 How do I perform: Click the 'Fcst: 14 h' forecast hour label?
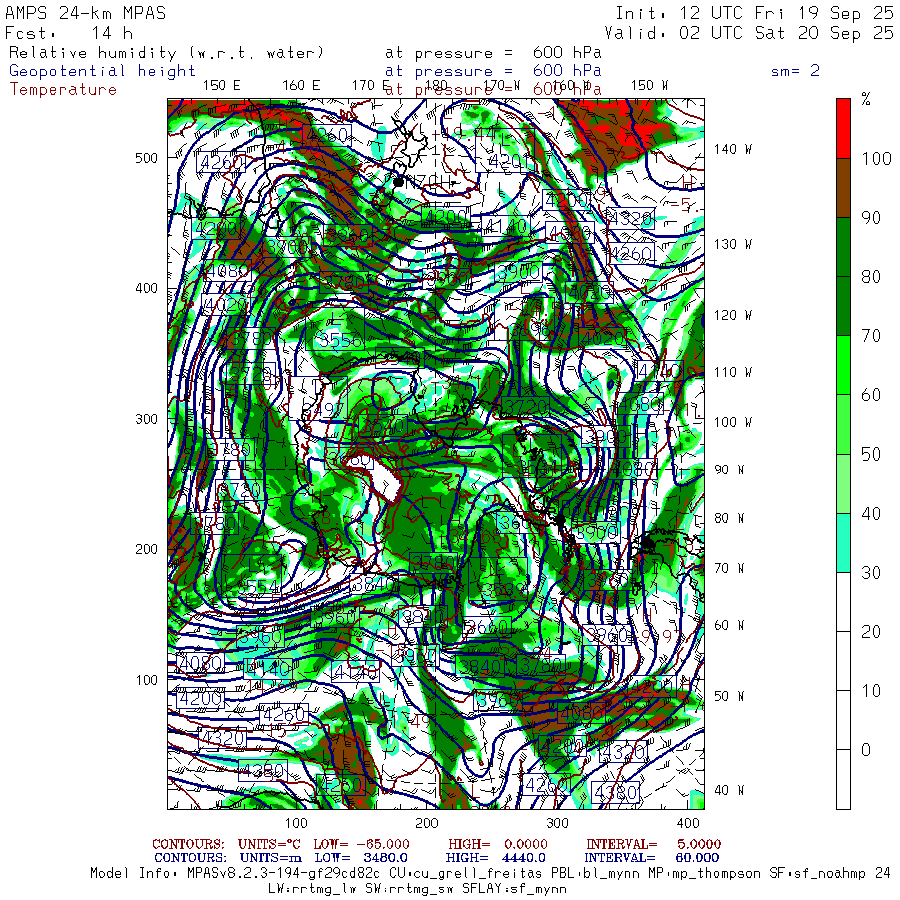(x=69, y=33)
